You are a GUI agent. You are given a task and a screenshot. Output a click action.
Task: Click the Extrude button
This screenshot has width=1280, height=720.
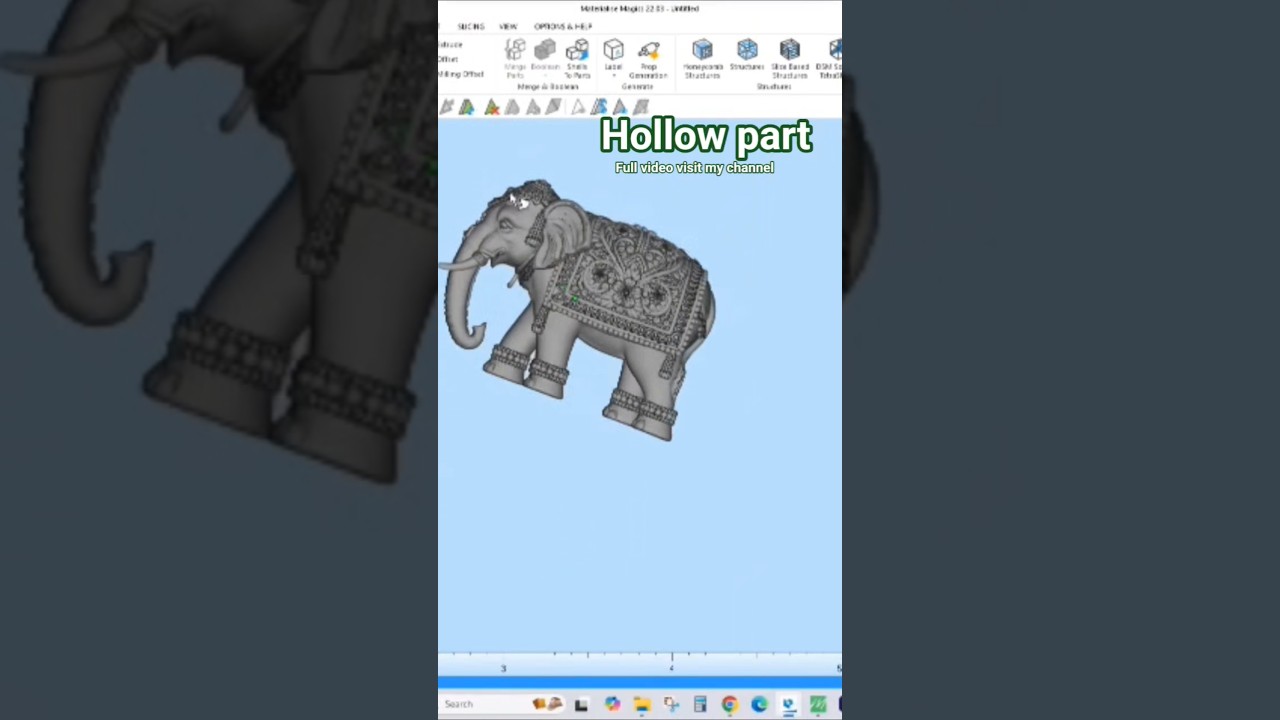450,45
